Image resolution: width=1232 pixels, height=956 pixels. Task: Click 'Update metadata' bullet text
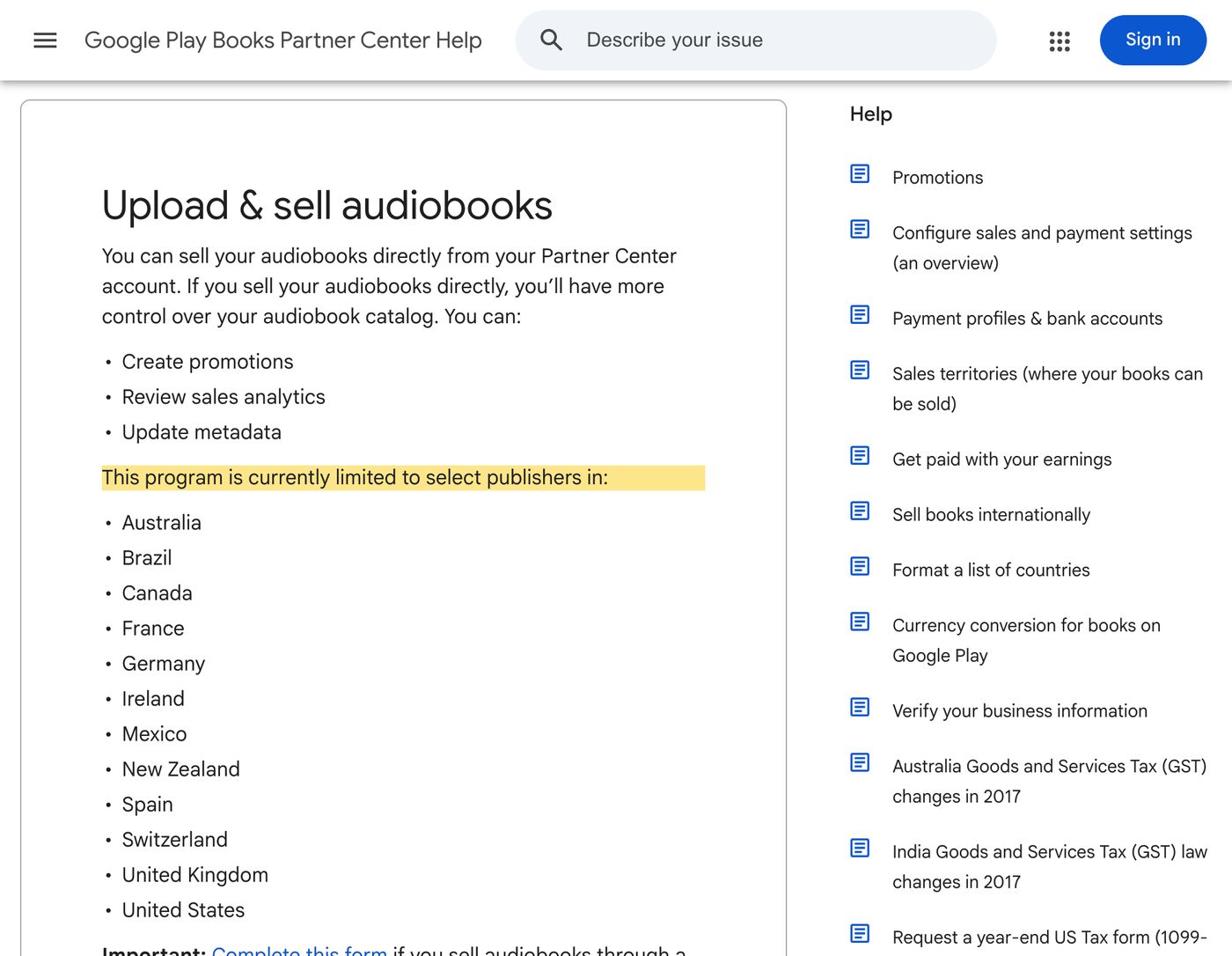click(202, 432)
